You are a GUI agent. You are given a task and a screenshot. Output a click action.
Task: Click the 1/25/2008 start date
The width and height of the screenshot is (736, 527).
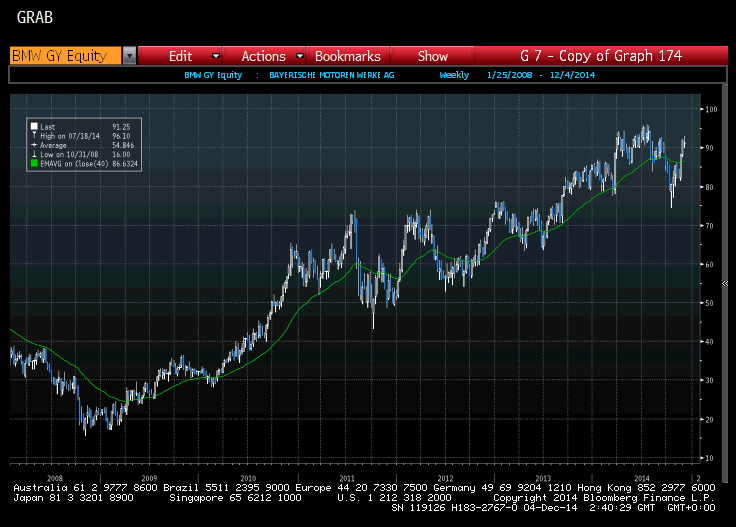pos(506,75)
